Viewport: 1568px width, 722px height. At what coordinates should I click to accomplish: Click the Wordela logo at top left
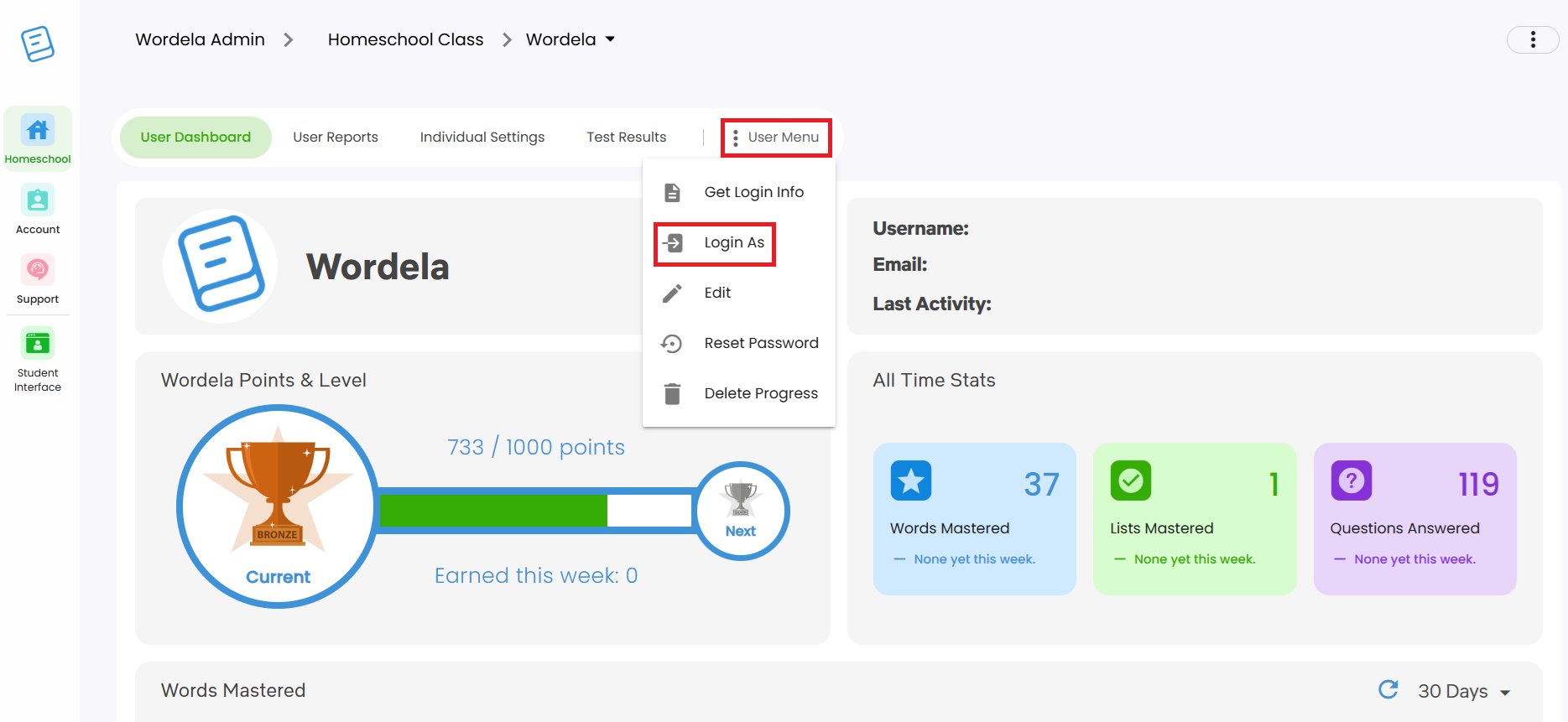(38, 44)
